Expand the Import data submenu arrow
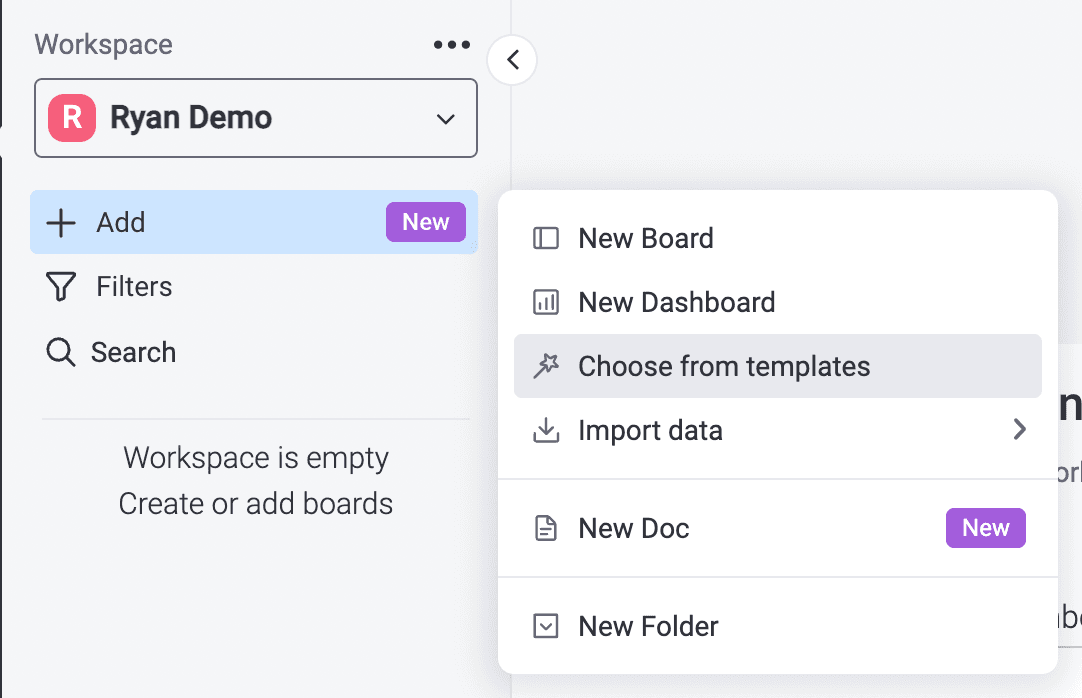1082x698 pixels. tap(1019, 430)
